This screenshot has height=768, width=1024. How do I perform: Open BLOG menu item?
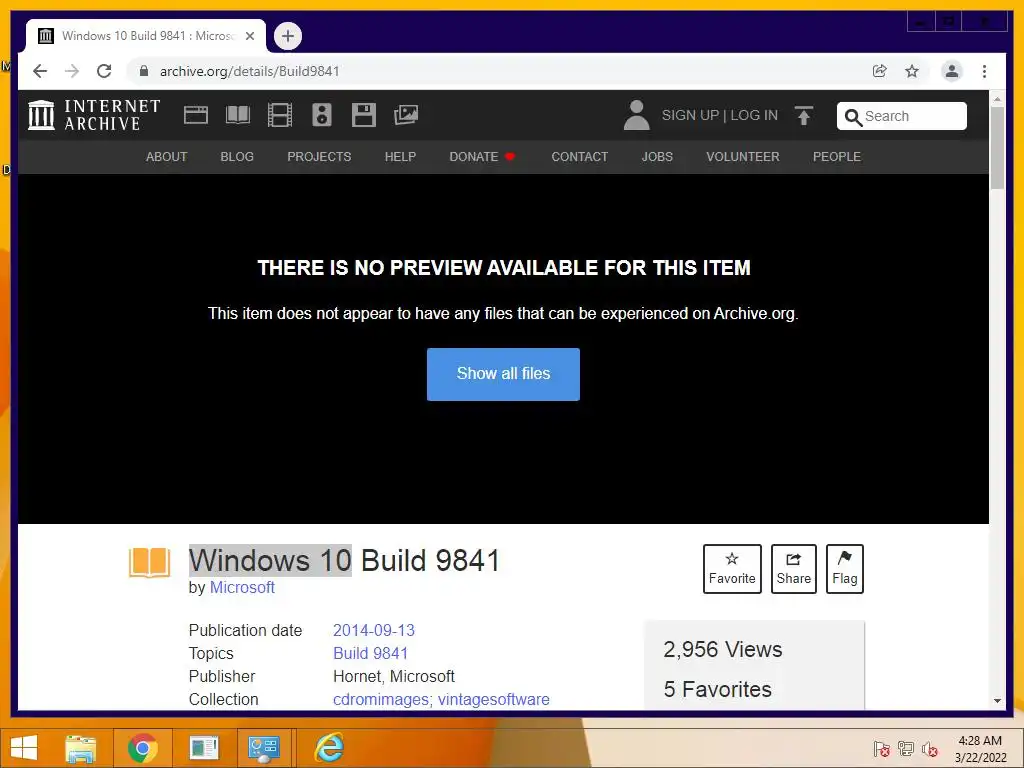tap(237, 157)
